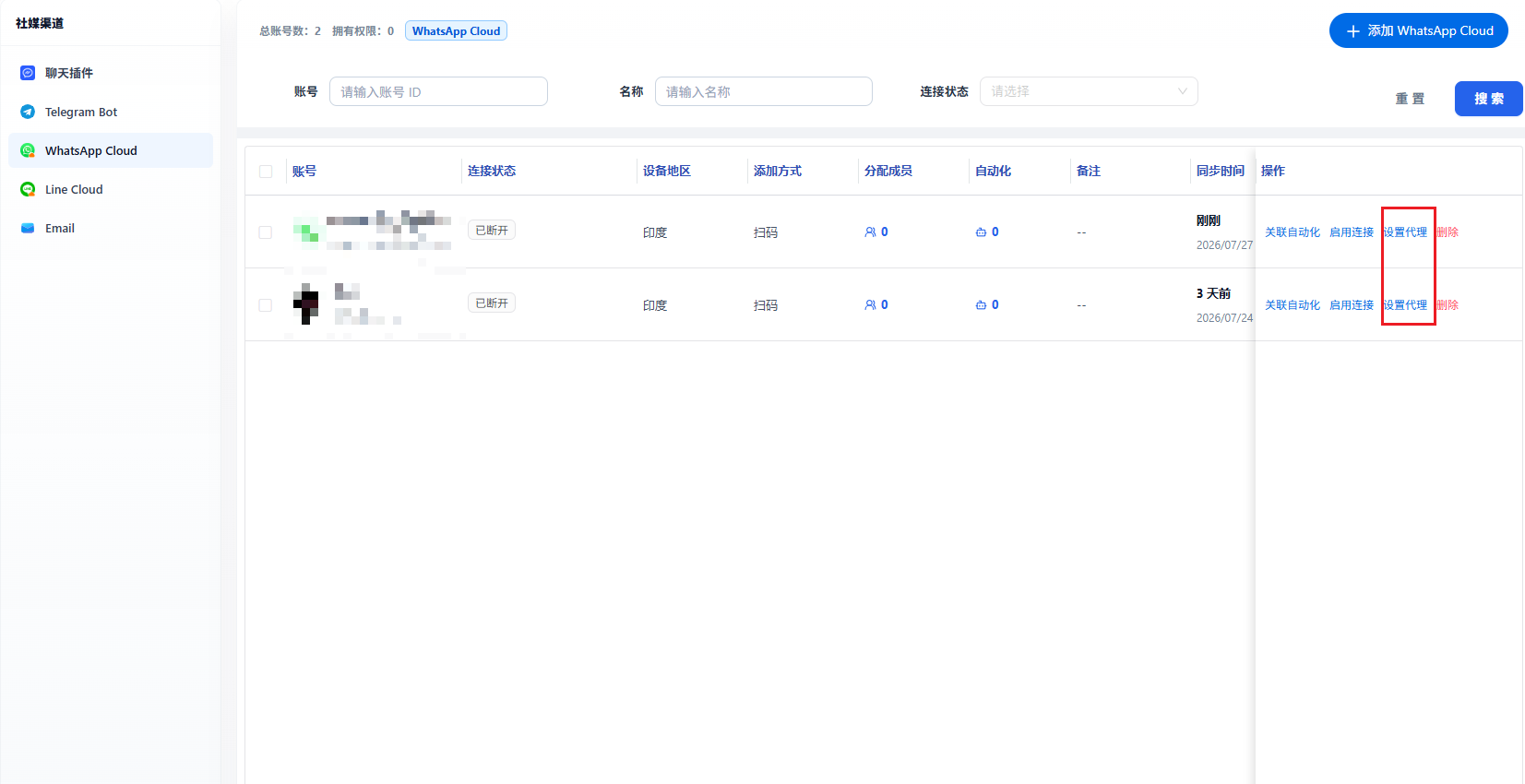Screen dimensions: 1525x784
Task: Click the 3 天前 sync time text
Action: [1214, 293]
